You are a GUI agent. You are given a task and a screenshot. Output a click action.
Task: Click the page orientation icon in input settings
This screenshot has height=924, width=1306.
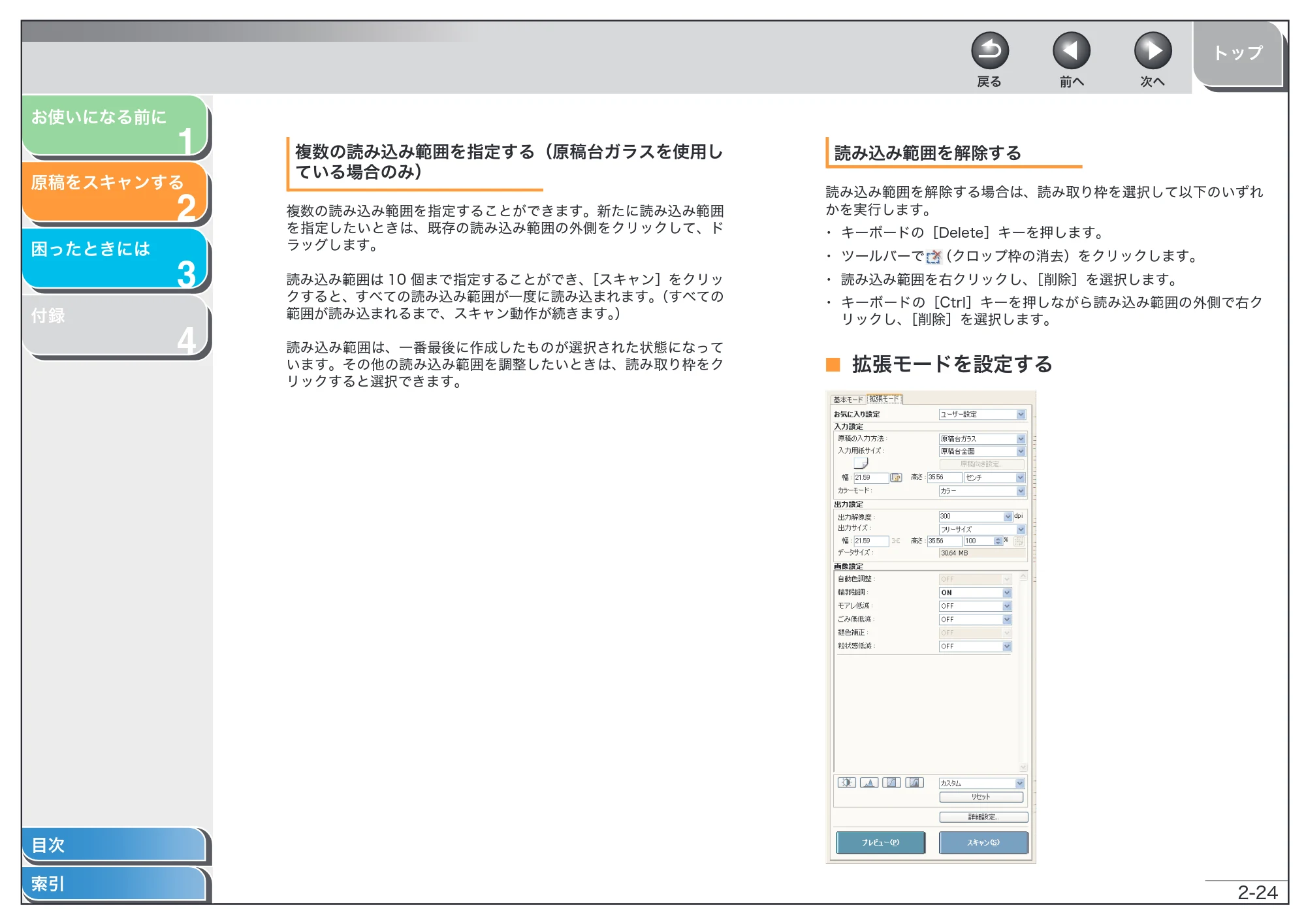pos(861,463)
